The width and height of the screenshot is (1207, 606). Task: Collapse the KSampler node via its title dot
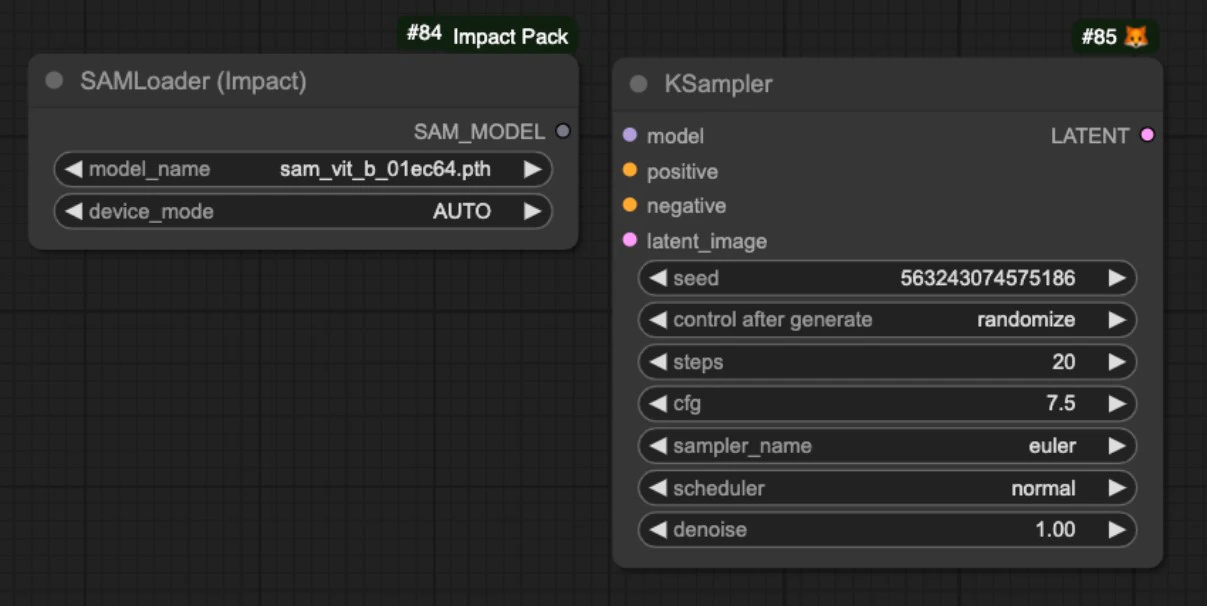(x=638, y=84)
